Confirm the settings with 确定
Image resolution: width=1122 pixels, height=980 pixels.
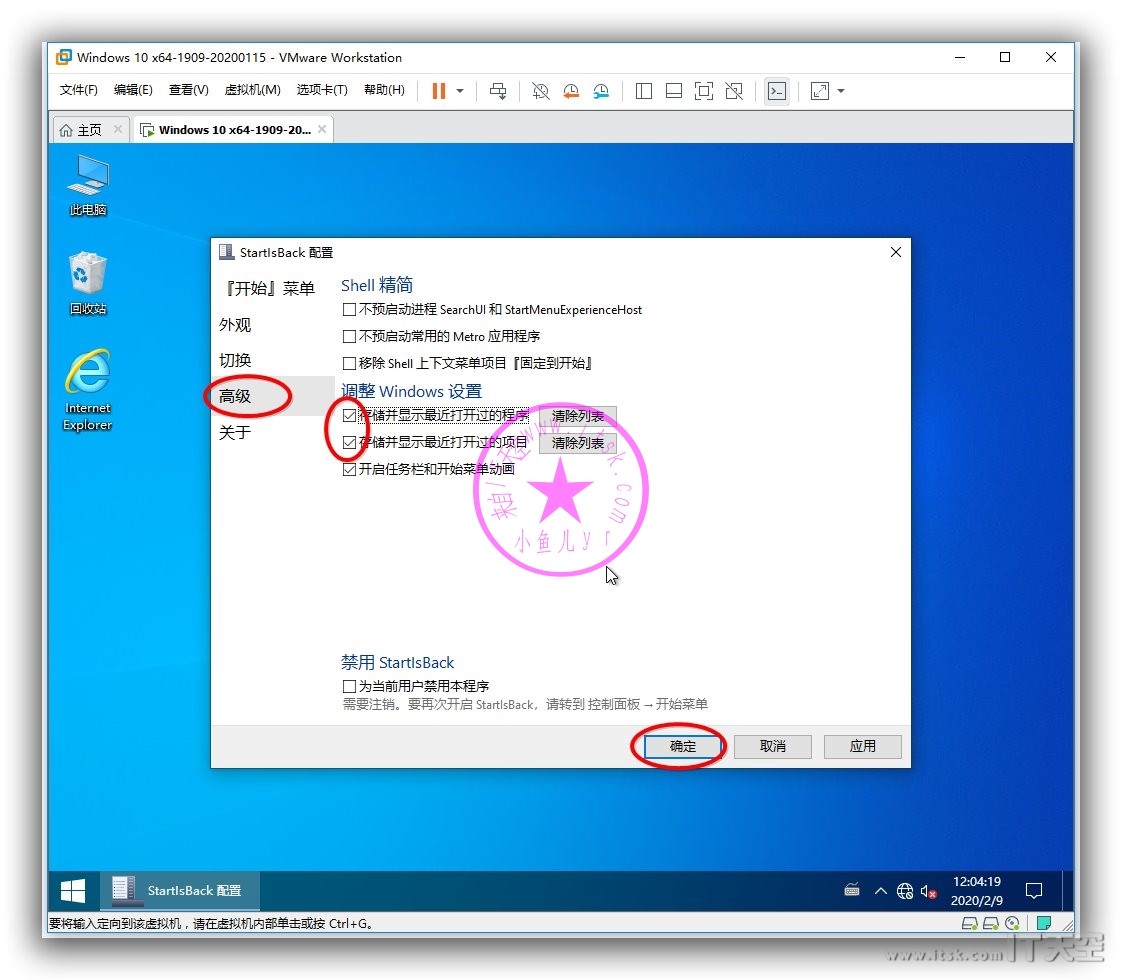tap(683, 747)
